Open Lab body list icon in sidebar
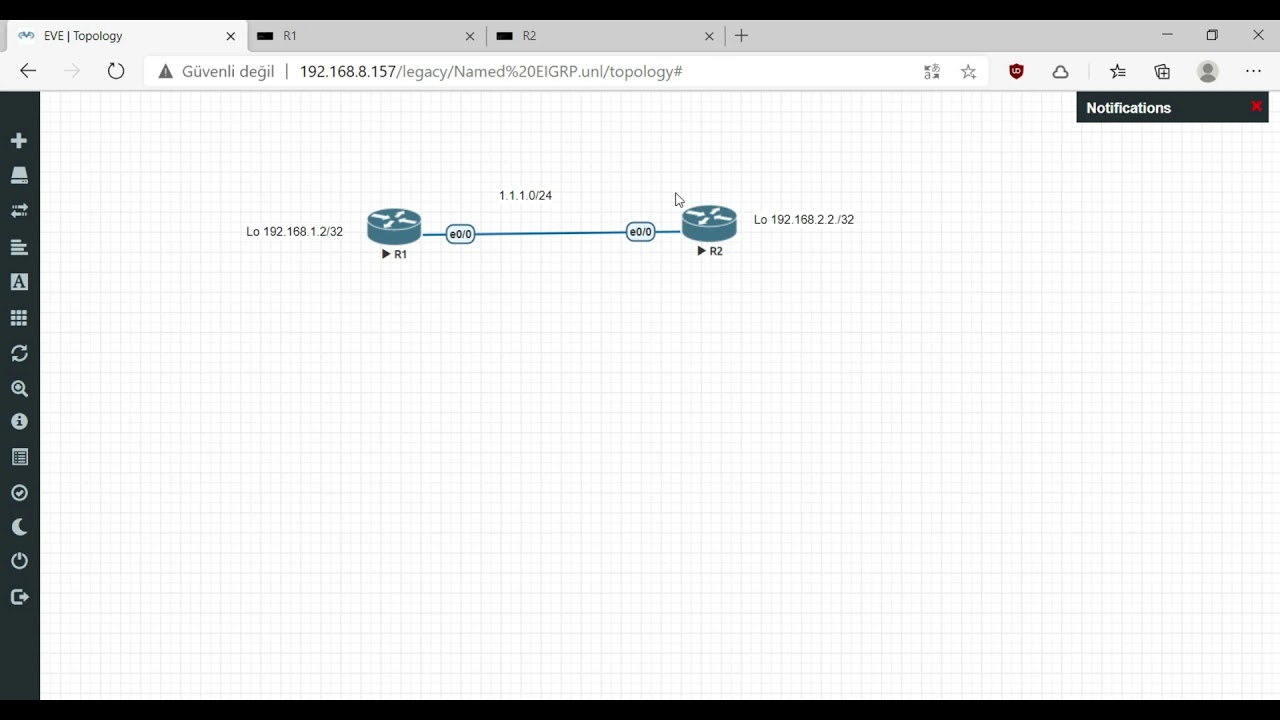 tap(19, 457)
